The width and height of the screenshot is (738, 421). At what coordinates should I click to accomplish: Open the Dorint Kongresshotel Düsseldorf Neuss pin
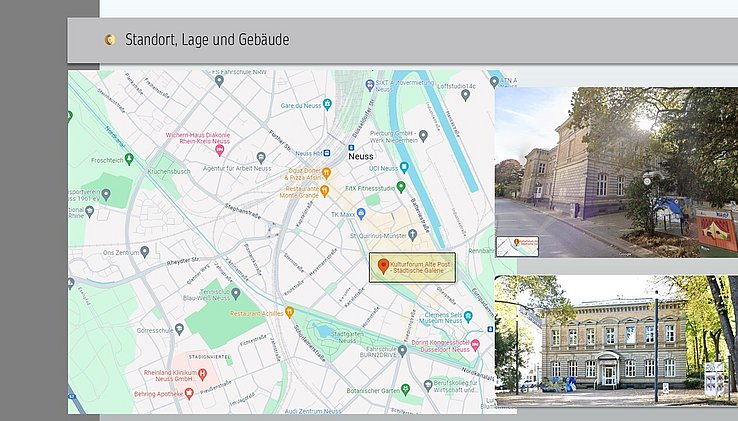(x=475, y=344)
